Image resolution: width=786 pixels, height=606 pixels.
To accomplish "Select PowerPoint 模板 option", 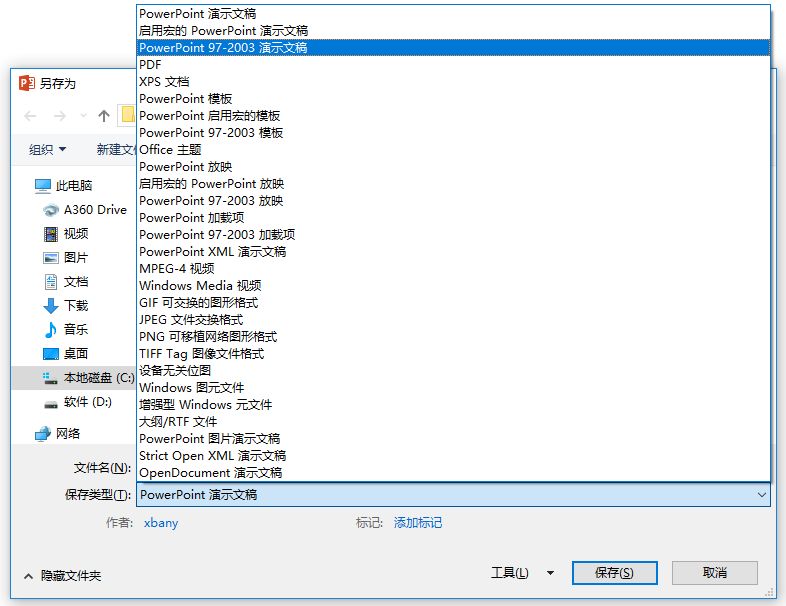I will coord(453,99).
